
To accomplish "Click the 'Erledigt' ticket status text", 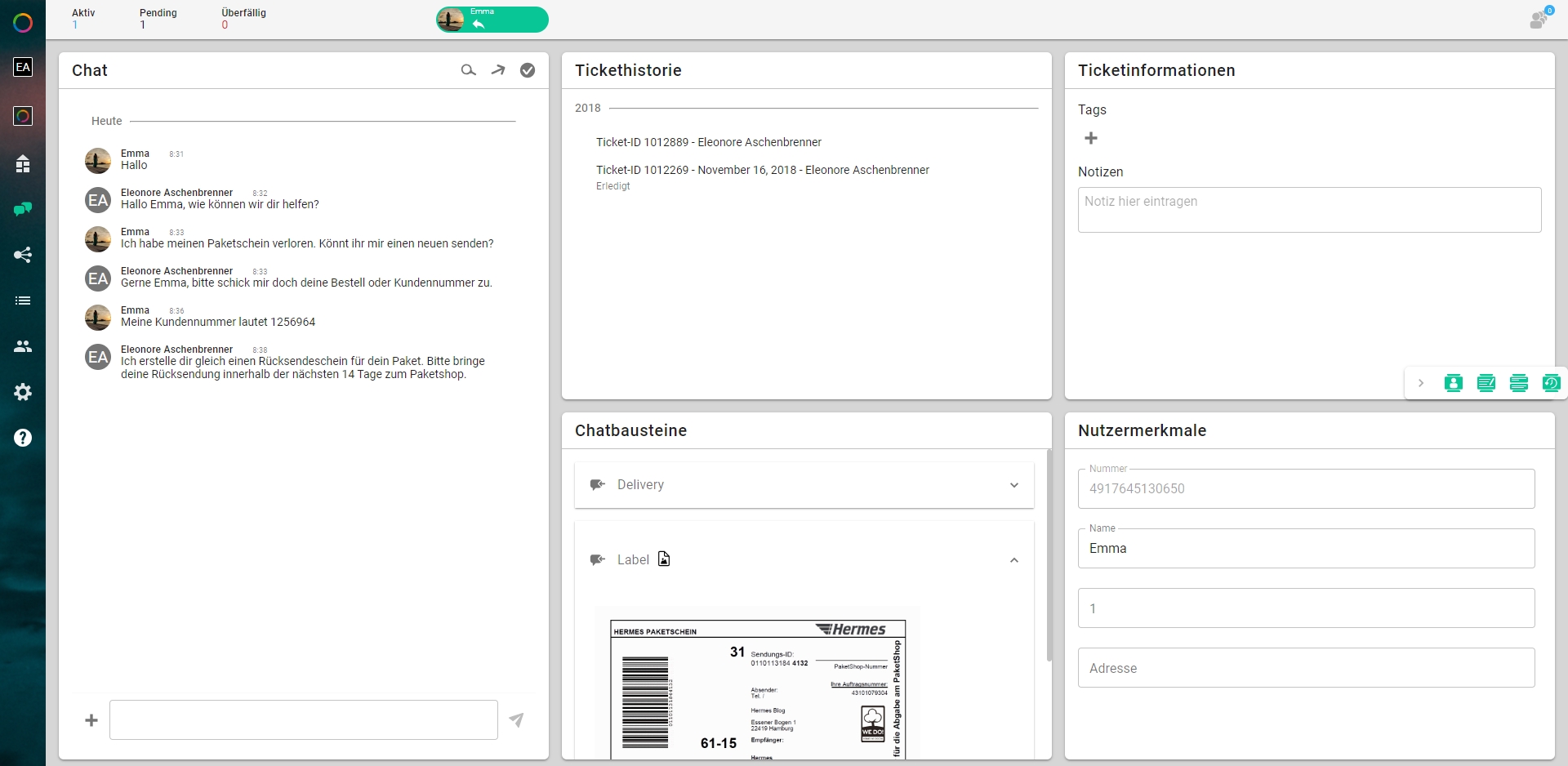I will click(613, 186).
